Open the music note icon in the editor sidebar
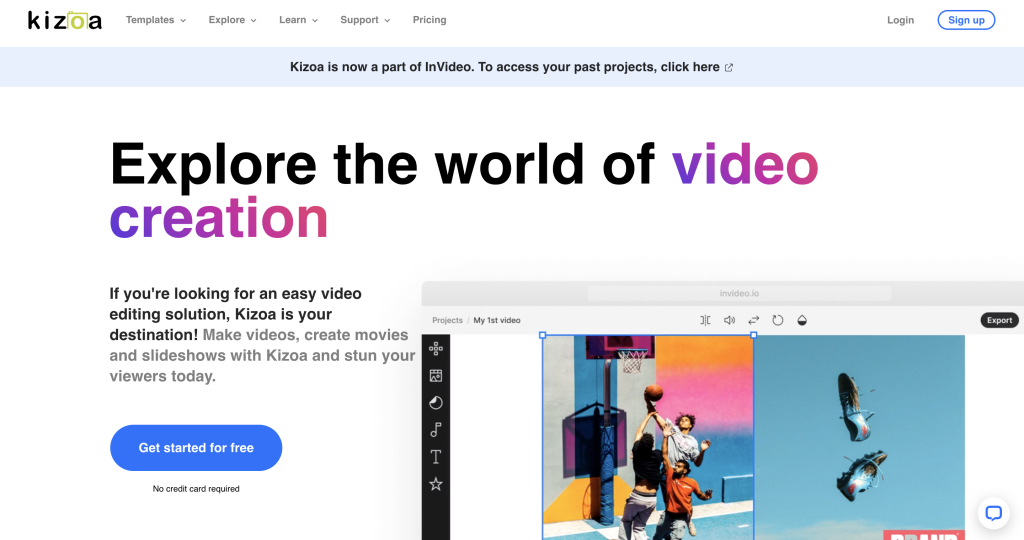The height and width of the screenshot is (540, 1024). 436,430
